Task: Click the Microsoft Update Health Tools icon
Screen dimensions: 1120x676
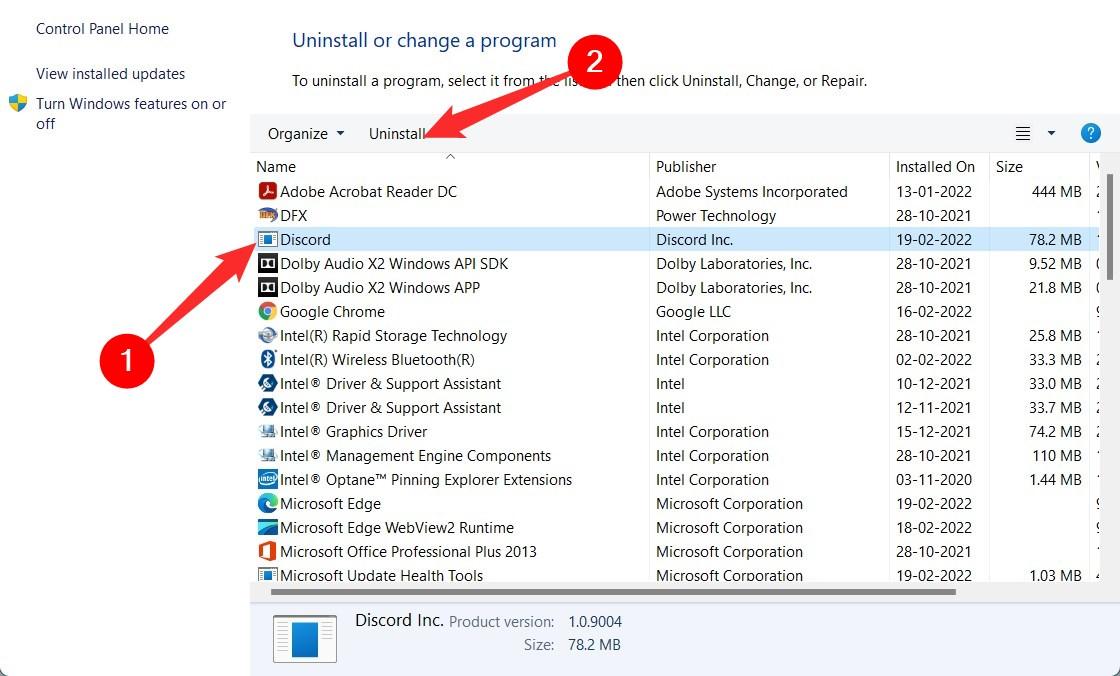Action: [x=267, y=575]
